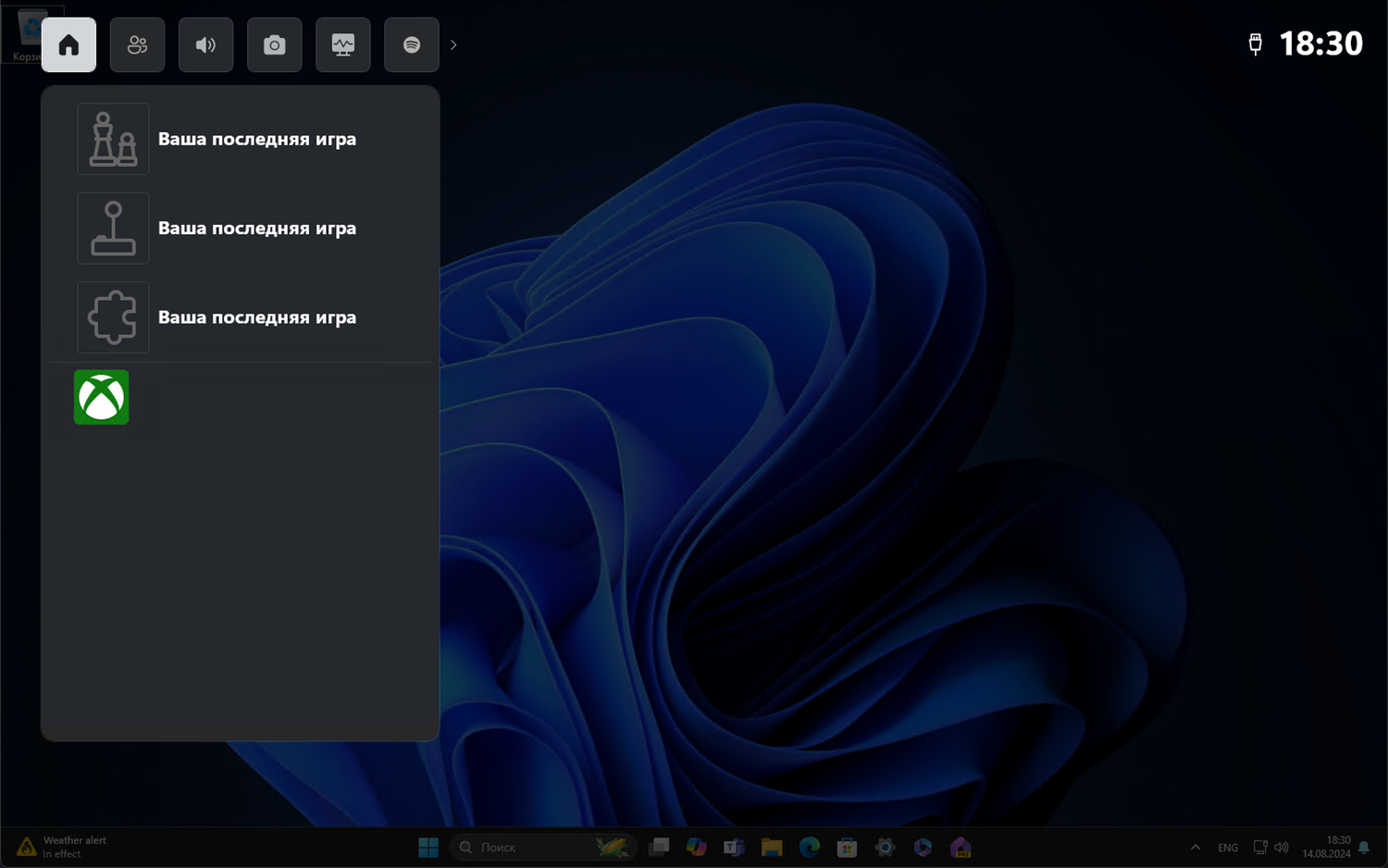The height and width of the screenshot is (868, 1388).
Task: Open the Audio widget in Game Bar
Action: click(205, 44)
